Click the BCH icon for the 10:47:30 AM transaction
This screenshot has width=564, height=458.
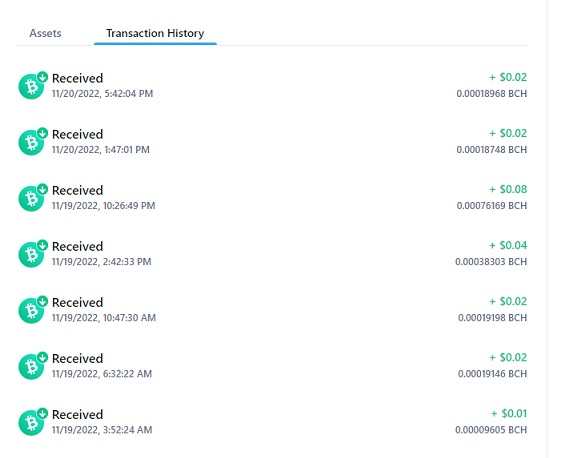pos(31,311)
